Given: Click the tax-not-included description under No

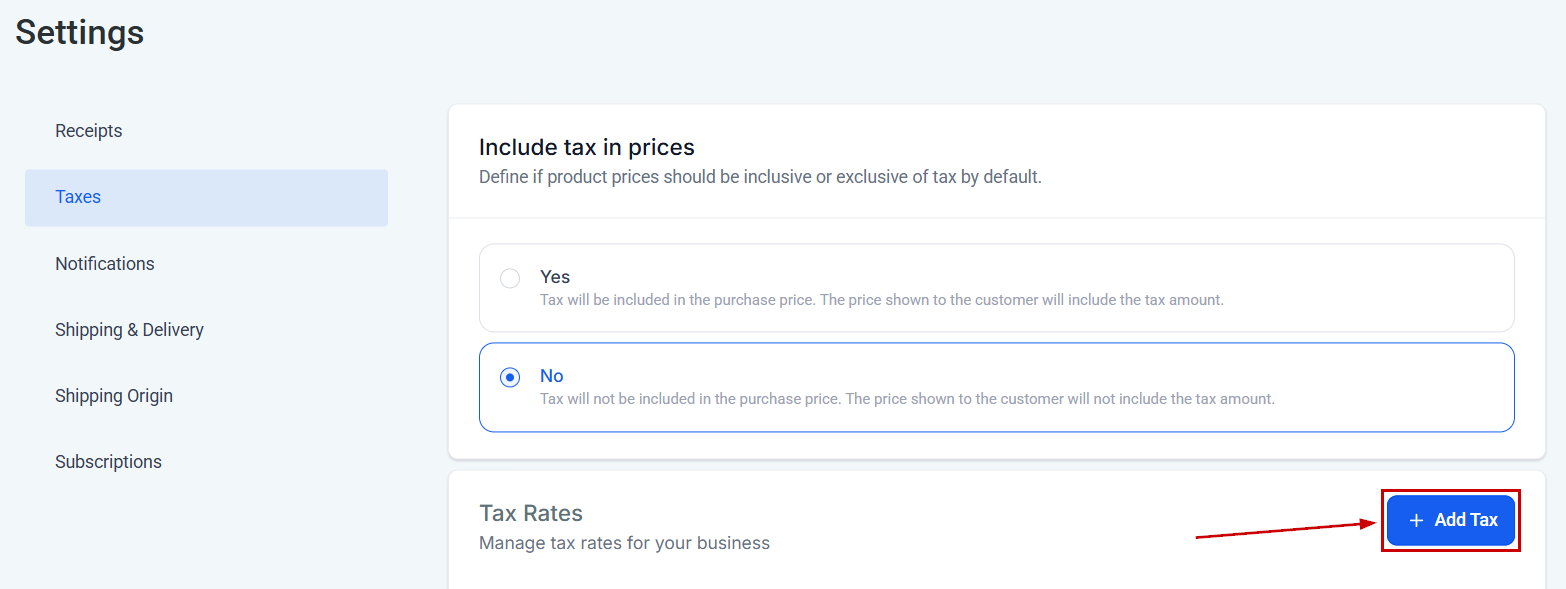Looking at the screenshot, I should (x=907, y=399).
